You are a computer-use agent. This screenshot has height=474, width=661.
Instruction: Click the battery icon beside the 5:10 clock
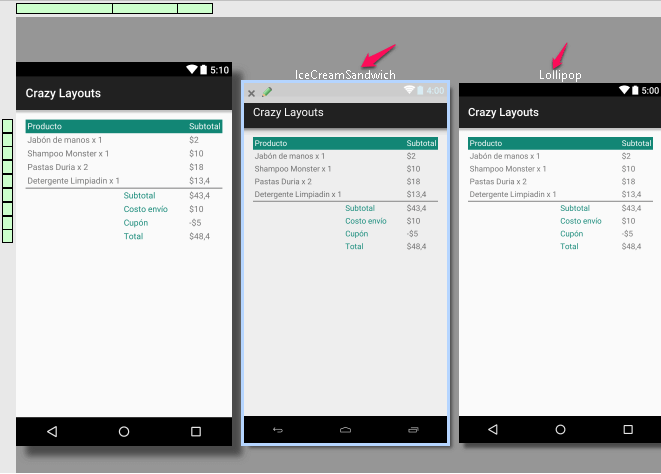[x=204, y=70]
